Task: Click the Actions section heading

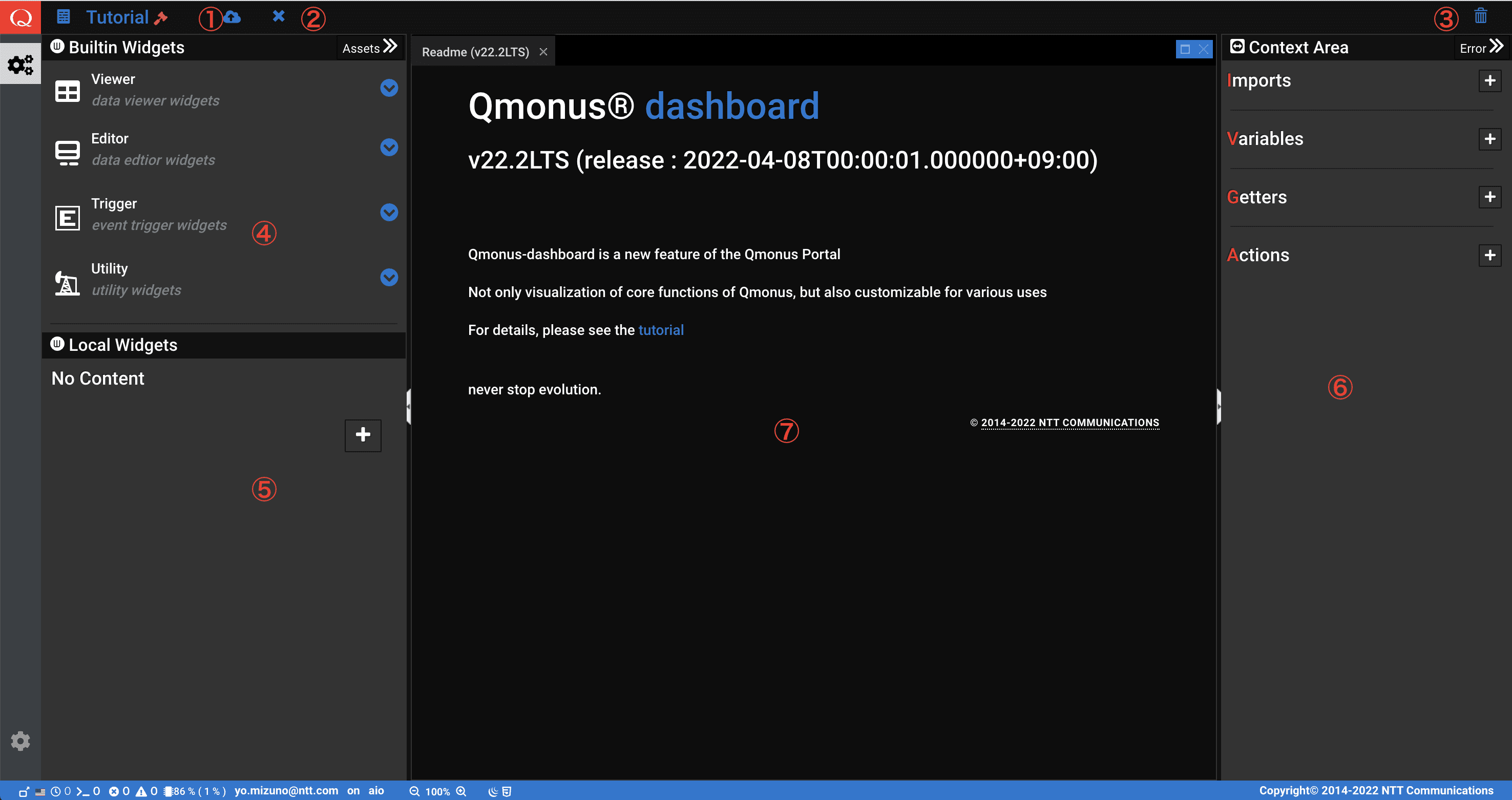Action: pyautogui.click(x=1258, y=255)
